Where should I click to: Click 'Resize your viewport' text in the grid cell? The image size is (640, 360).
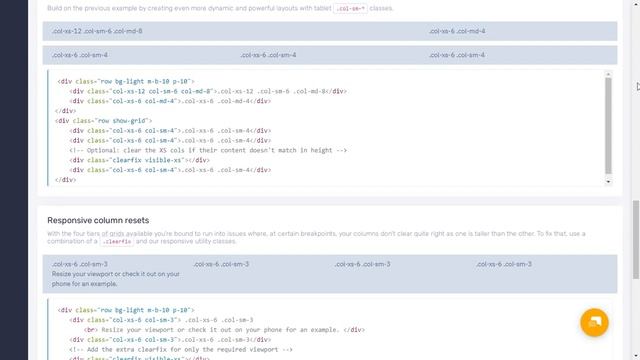tap(116, 279)
